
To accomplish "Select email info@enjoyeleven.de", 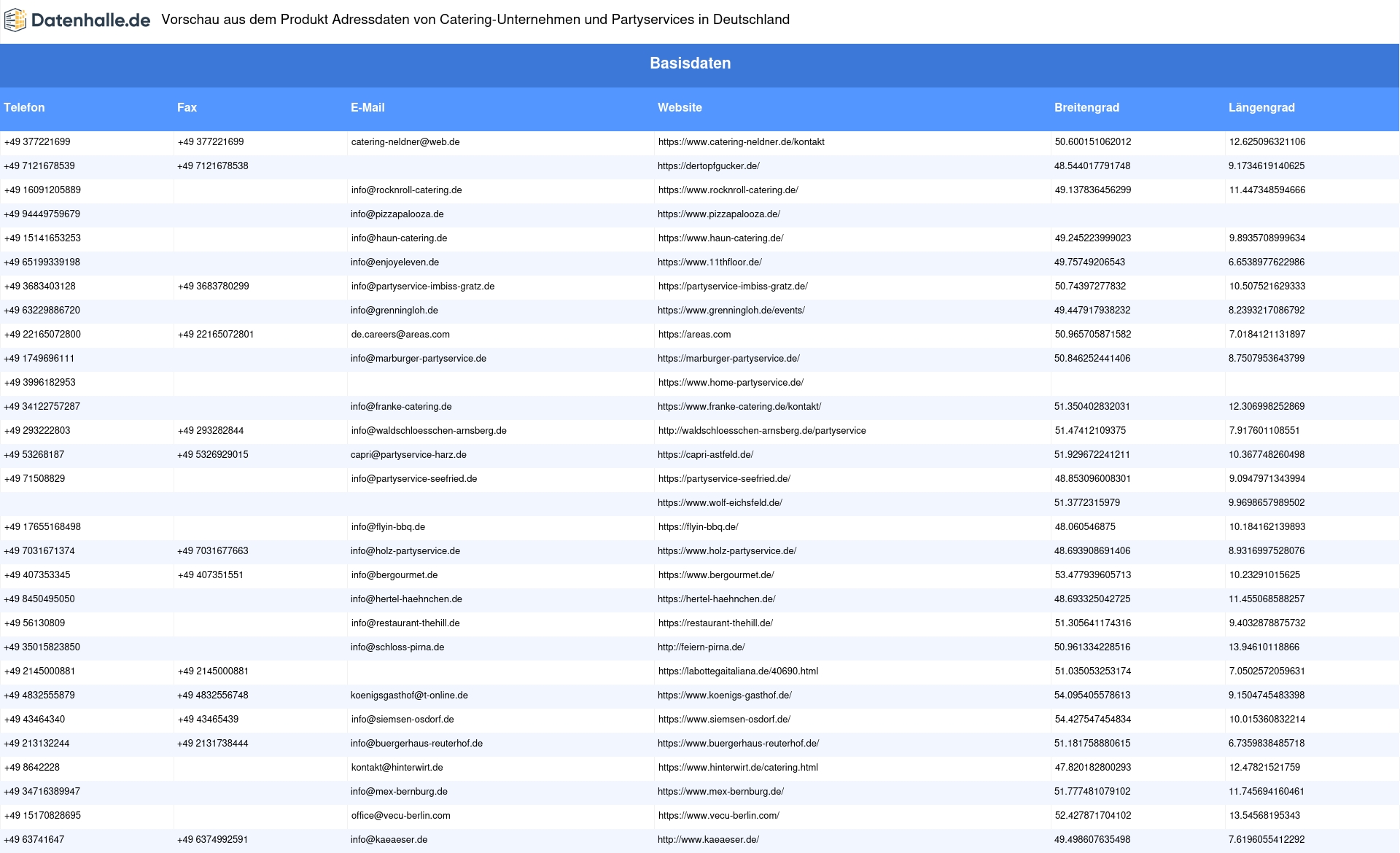I will 395,262.
